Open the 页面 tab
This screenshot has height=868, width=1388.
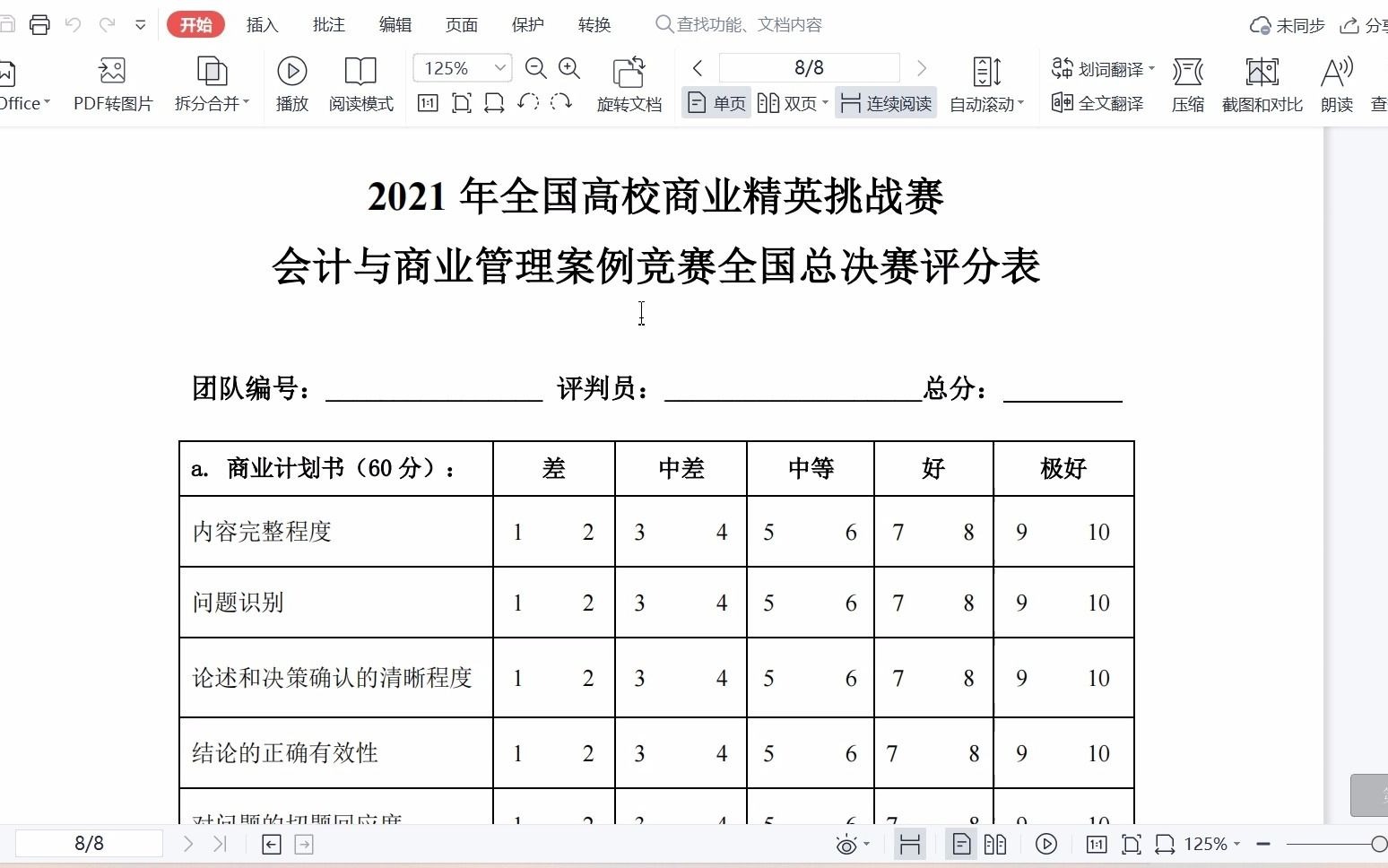pyautogui.click(x=461, y=24)
